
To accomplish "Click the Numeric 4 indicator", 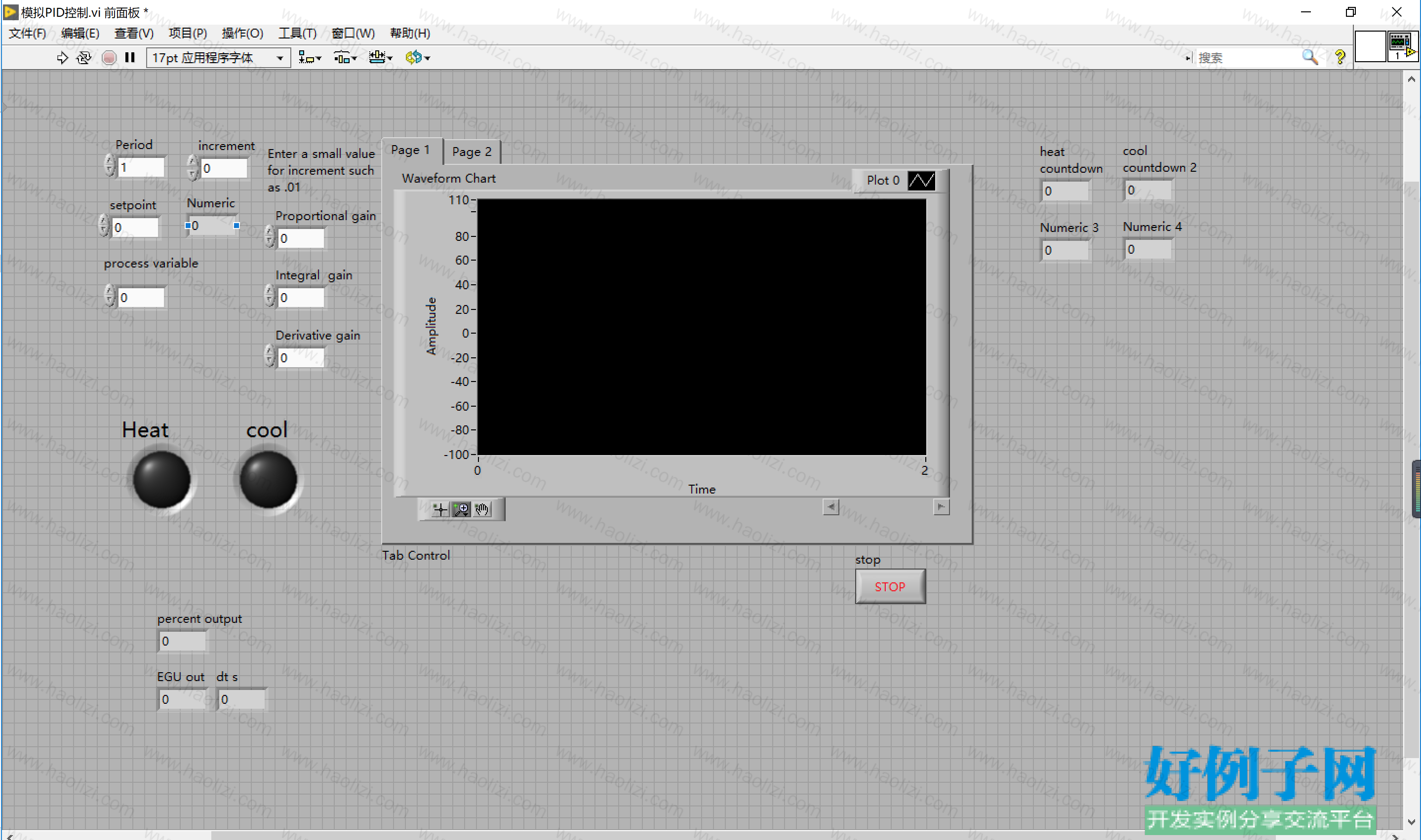I will [x=1147, y=249].
